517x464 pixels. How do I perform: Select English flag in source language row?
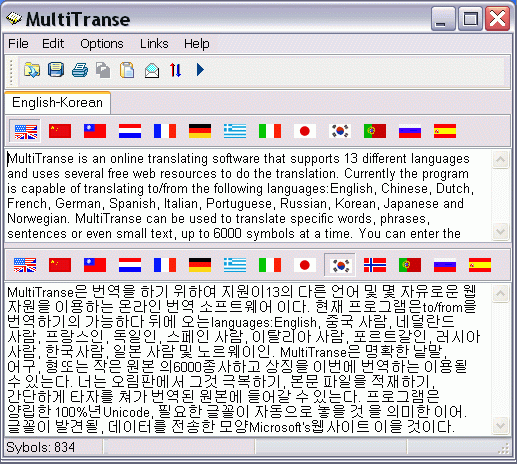[x=25, y=131]
